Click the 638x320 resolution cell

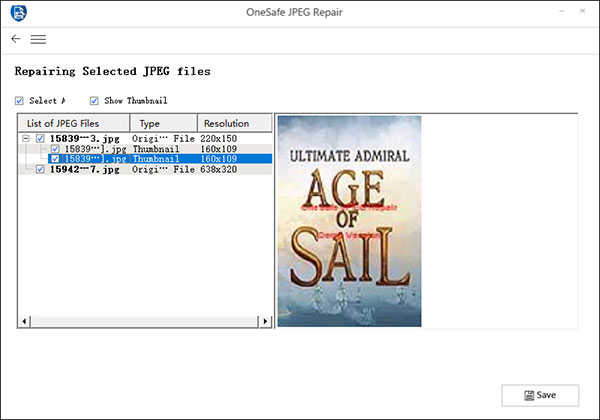[x=218, y=169]
